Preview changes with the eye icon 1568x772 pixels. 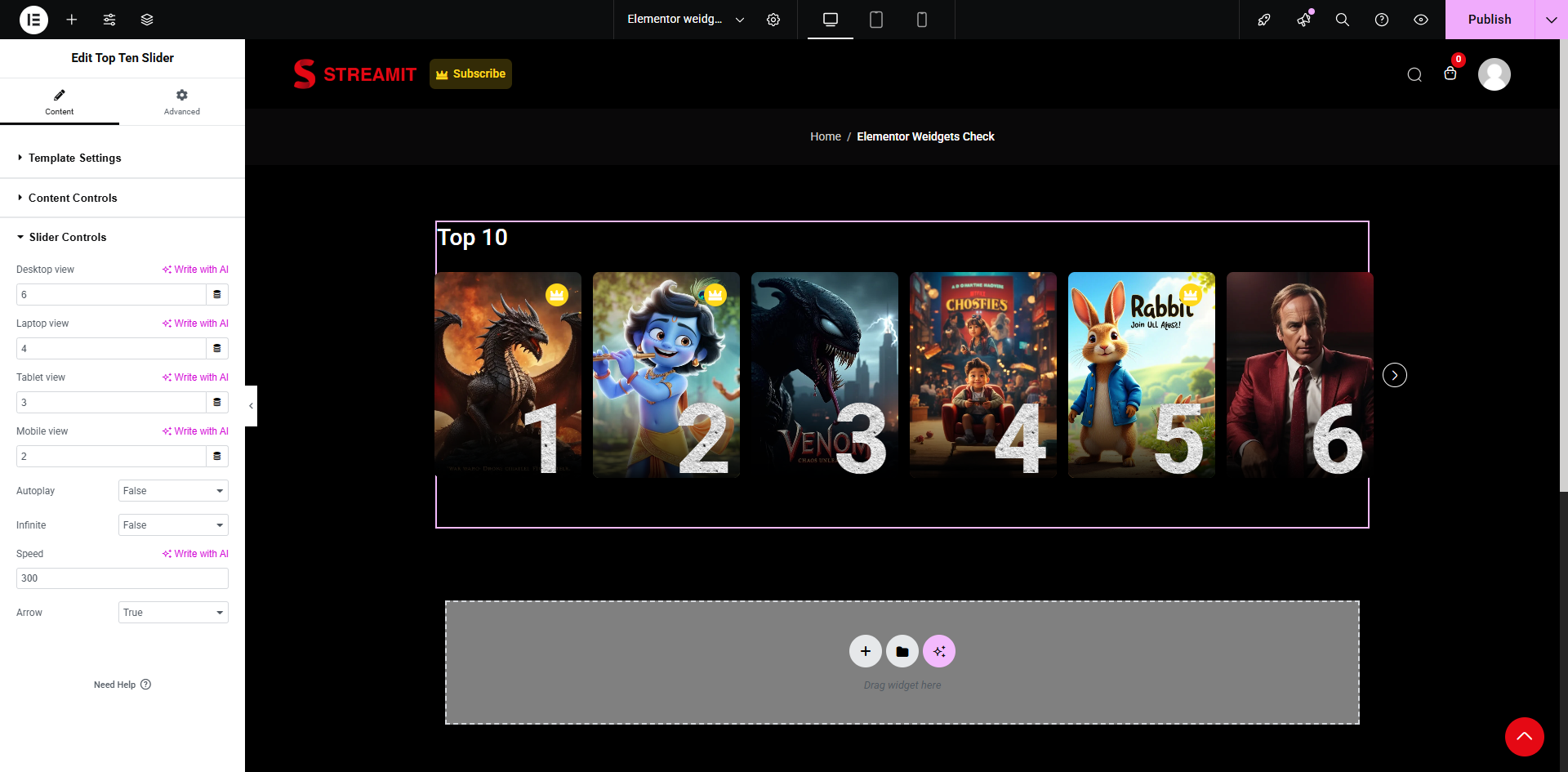(x=1421, y=20)
